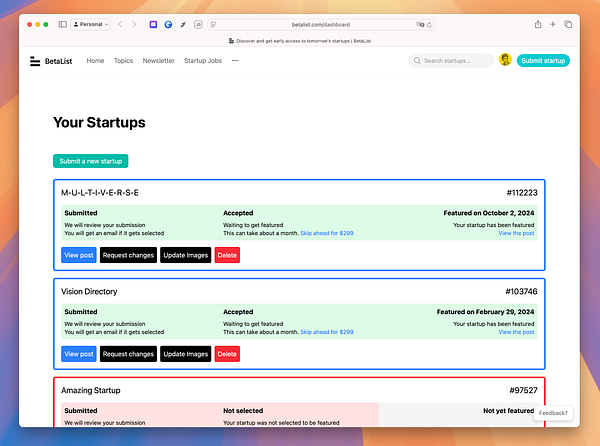Go back with the browser back arrow

tap(120, 24)
